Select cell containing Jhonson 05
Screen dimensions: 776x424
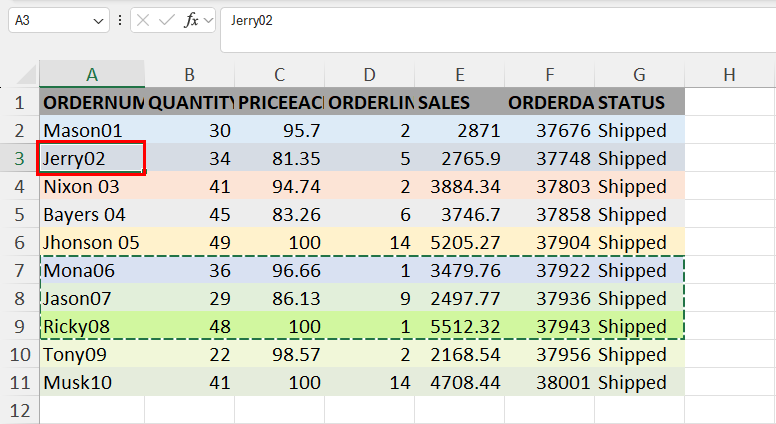click(x=92, y=242)
